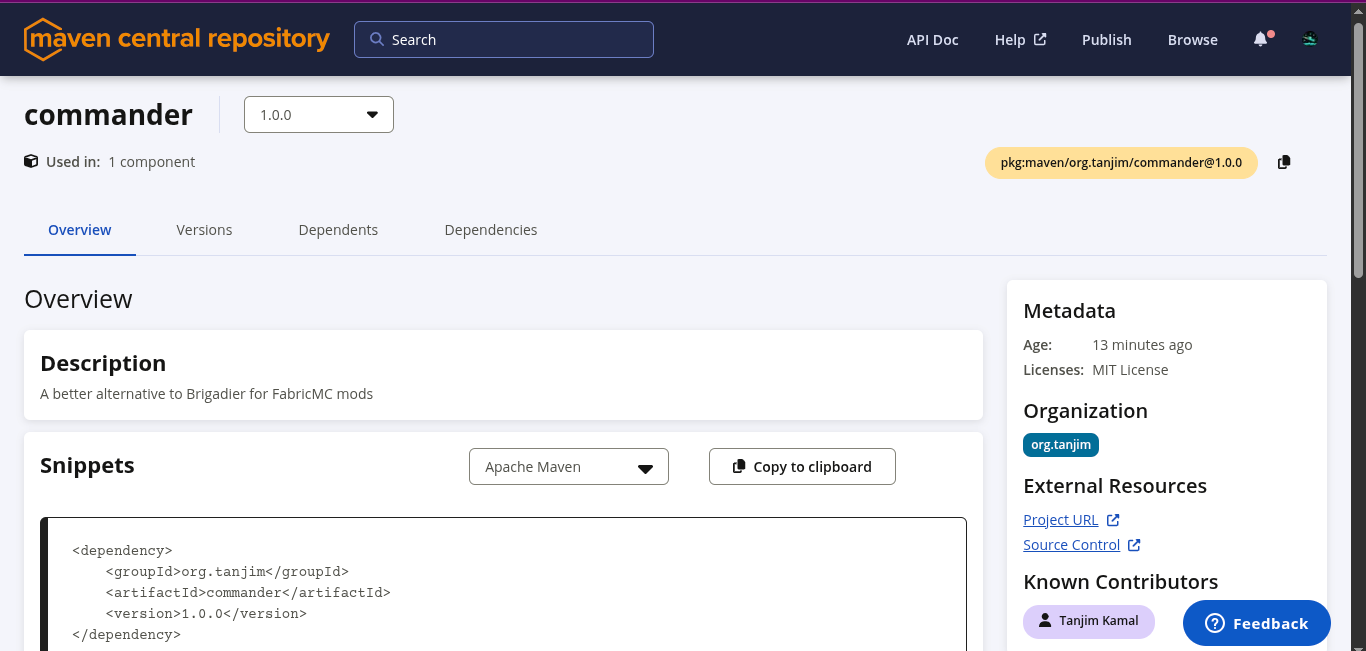Click the magnifier icon in the search bar
This screenshot has width=1366, height=651.
tap(377, 40)
